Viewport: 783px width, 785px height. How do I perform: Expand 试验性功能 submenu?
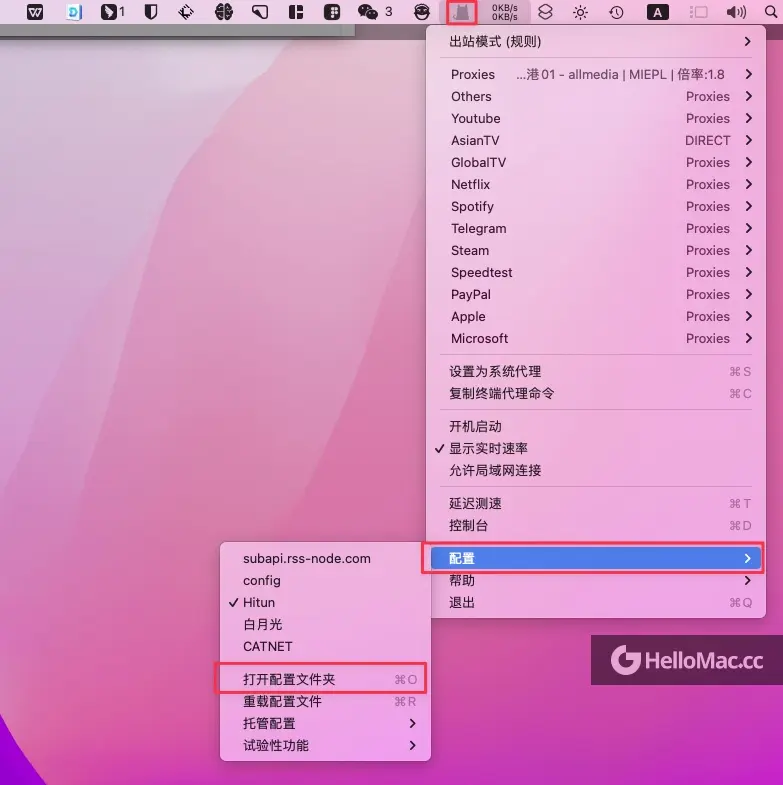pyautogui.click(x=325, y=745)
